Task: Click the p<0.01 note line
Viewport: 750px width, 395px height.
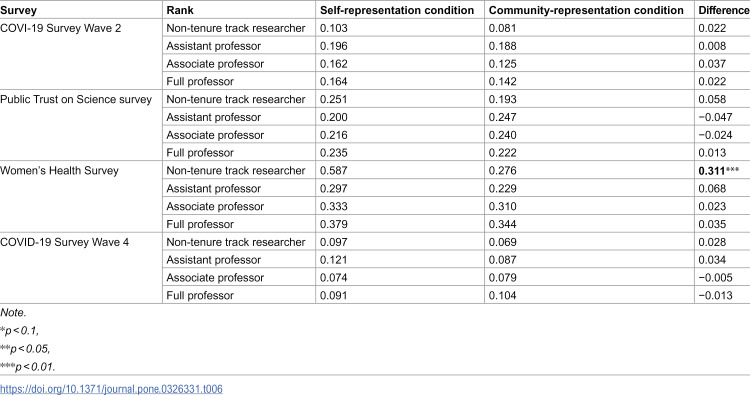Action: [x=28, y=367]
